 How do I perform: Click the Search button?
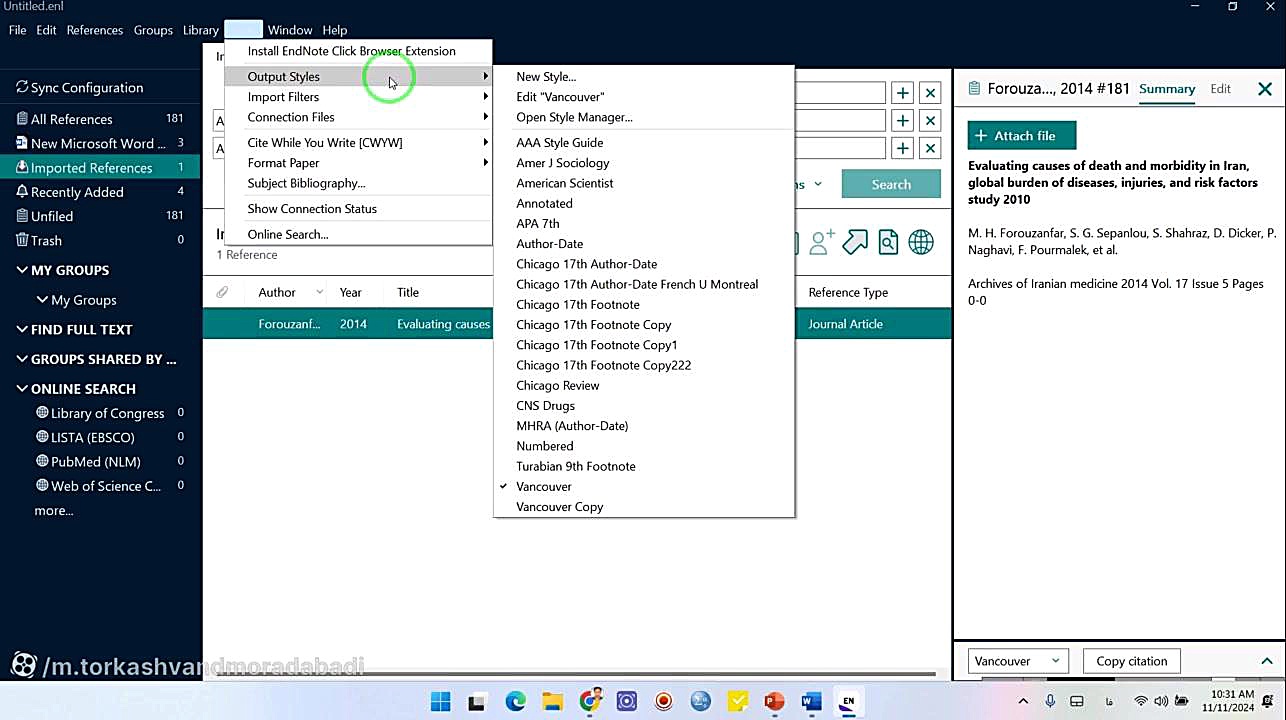[x=891, y=184]
